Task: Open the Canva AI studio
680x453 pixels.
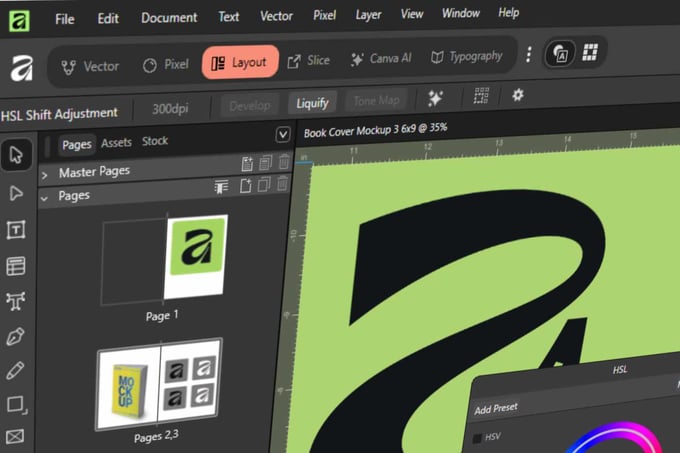Action: (x=381, y=58)
